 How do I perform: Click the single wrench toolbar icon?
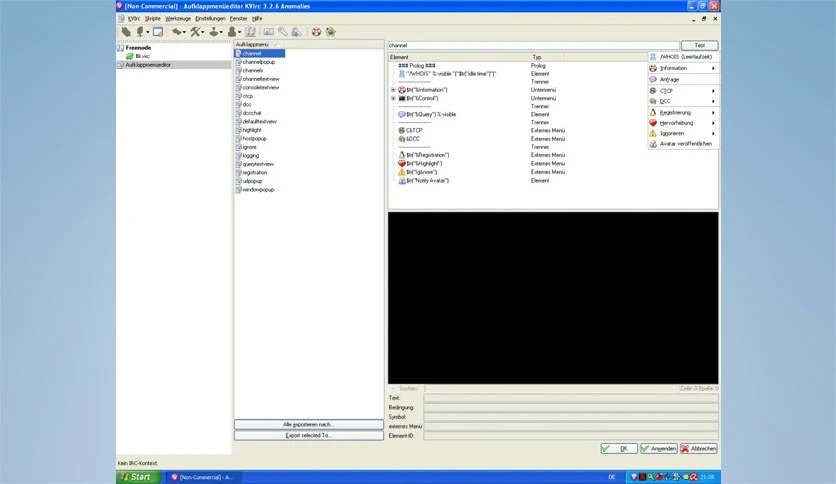283,32
